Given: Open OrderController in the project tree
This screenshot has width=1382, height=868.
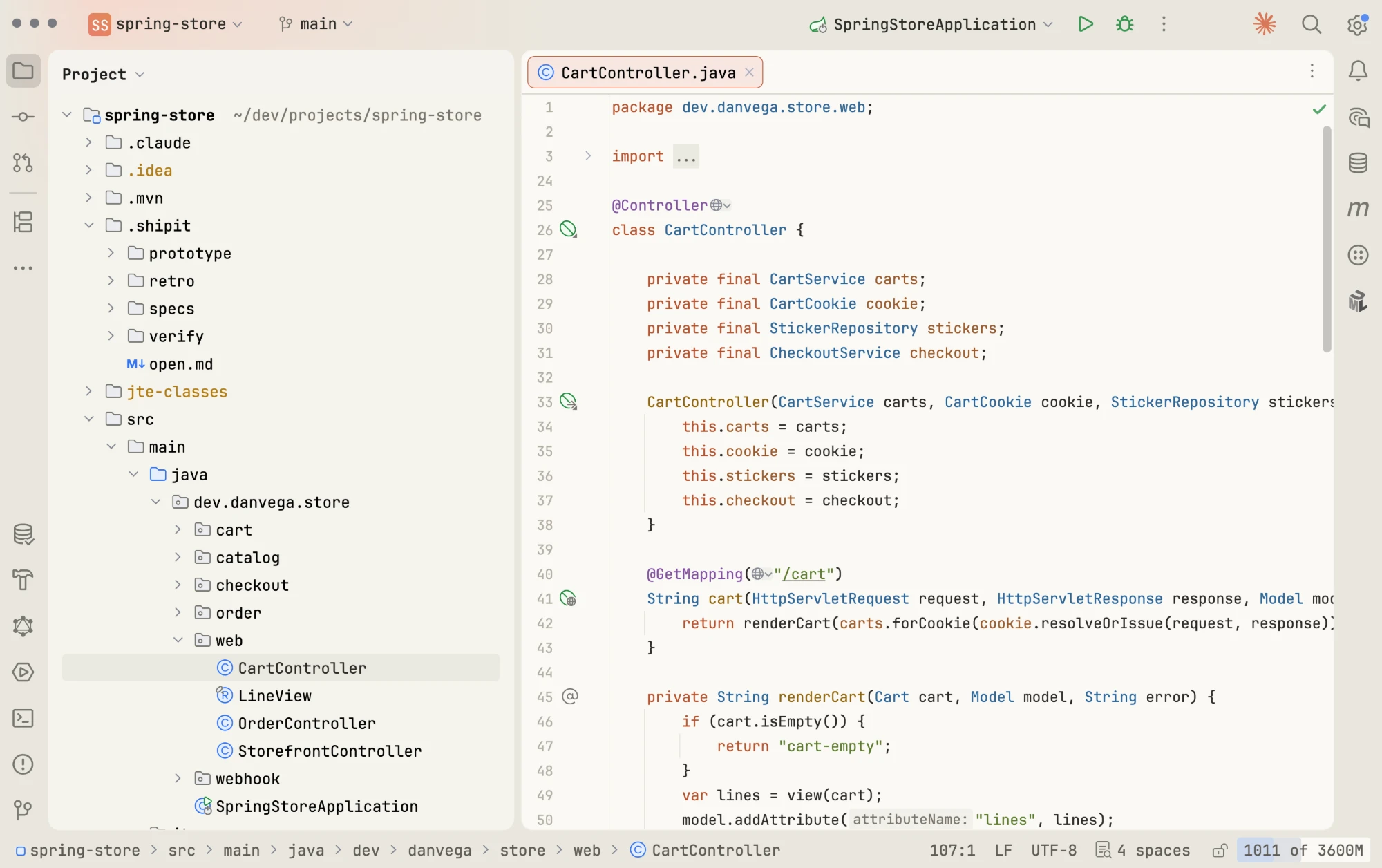Looking at the screenshot, I should (x=307, y=723).
